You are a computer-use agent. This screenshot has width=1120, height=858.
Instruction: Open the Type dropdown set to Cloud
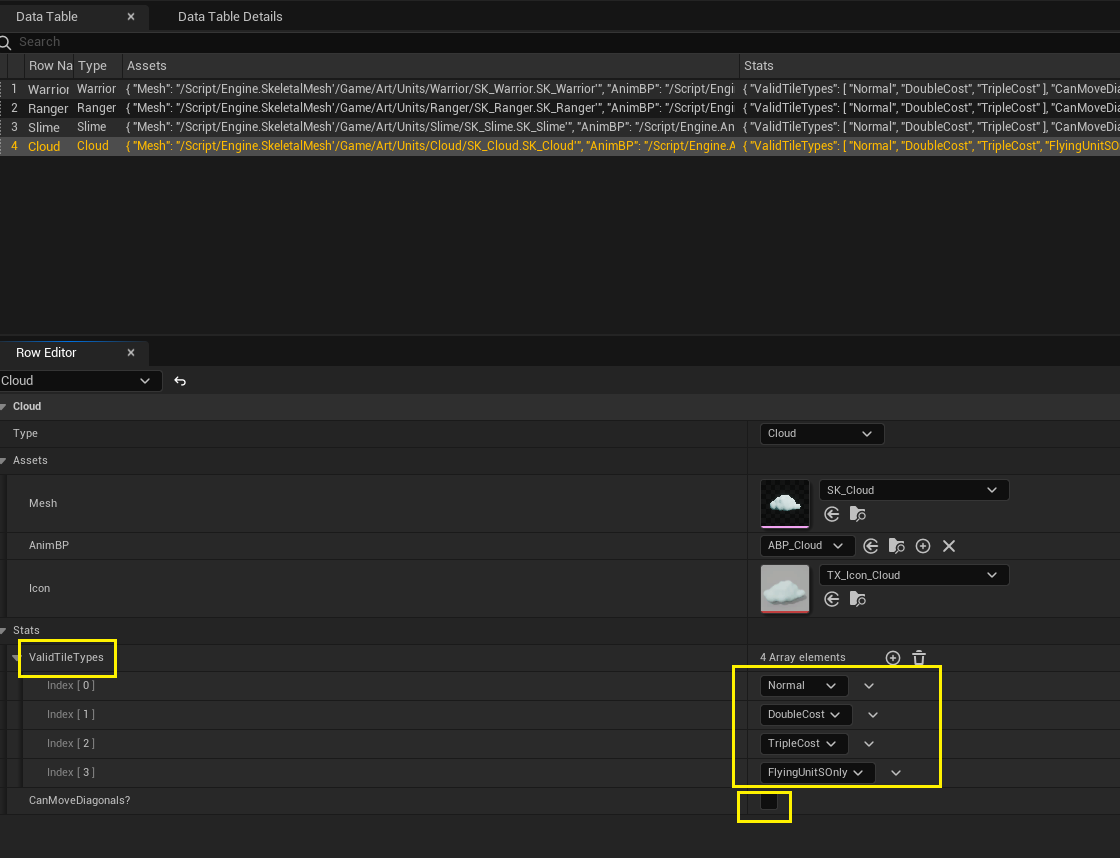click(822, 434)
